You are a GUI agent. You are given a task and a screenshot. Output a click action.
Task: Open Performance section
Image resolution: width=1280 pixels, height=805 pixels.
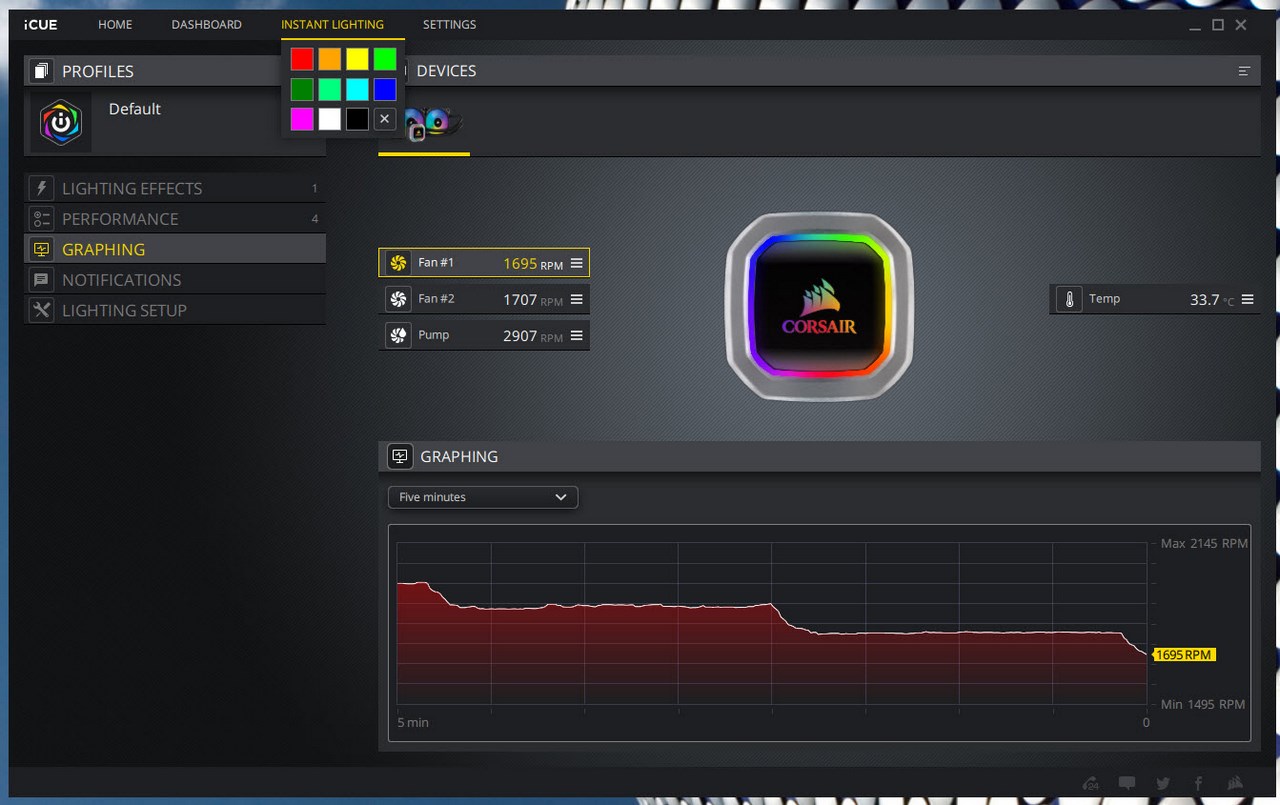click(x=175, y=219)
